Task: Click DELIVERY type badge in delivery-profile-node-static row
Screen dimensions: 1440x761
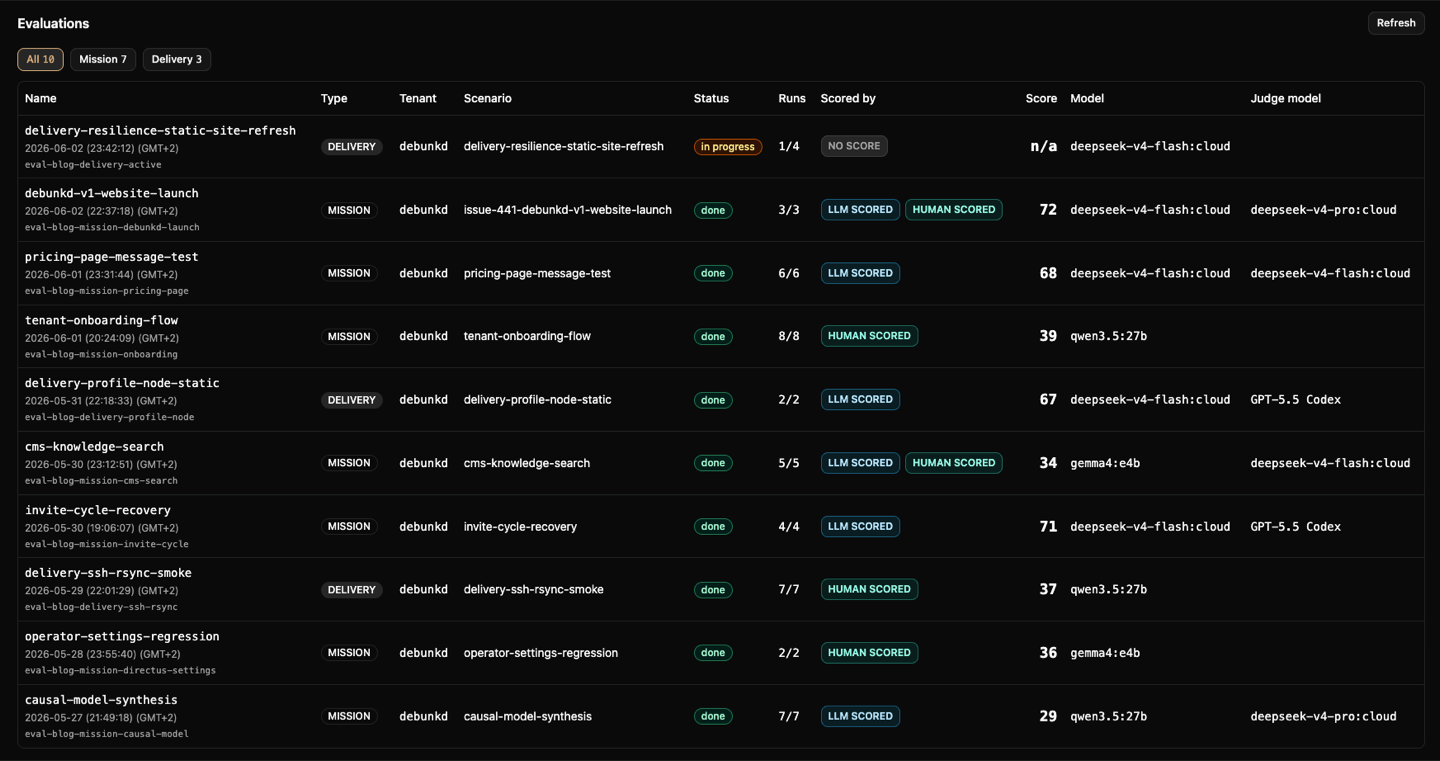Action: coord(351,400)
